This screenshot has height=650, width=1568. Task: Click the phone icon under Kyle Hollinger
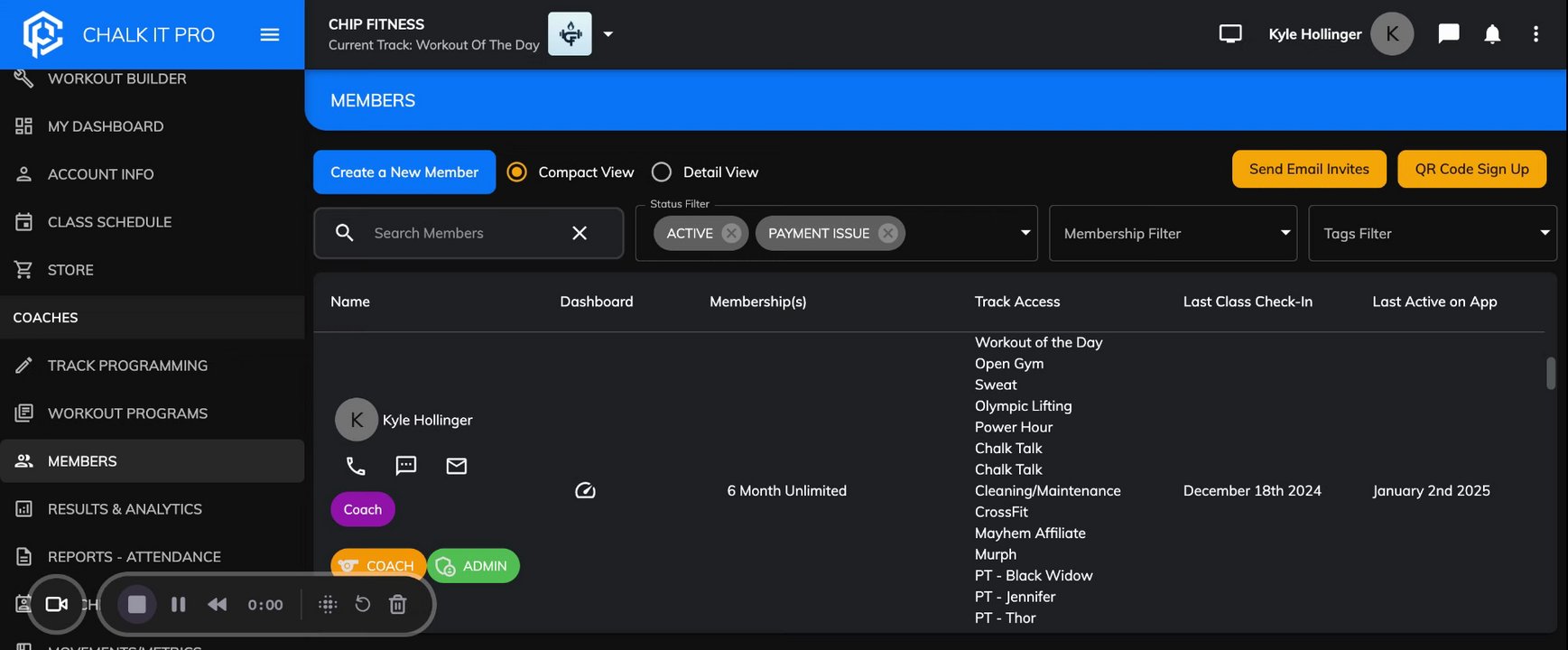coord(356,466)
